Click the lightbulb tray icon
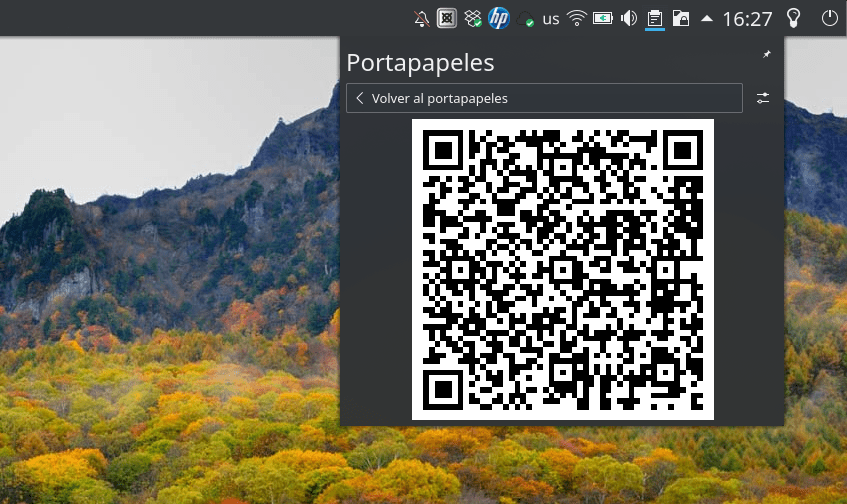The height and width of the screenshot is (504, 847). point(793,18)
